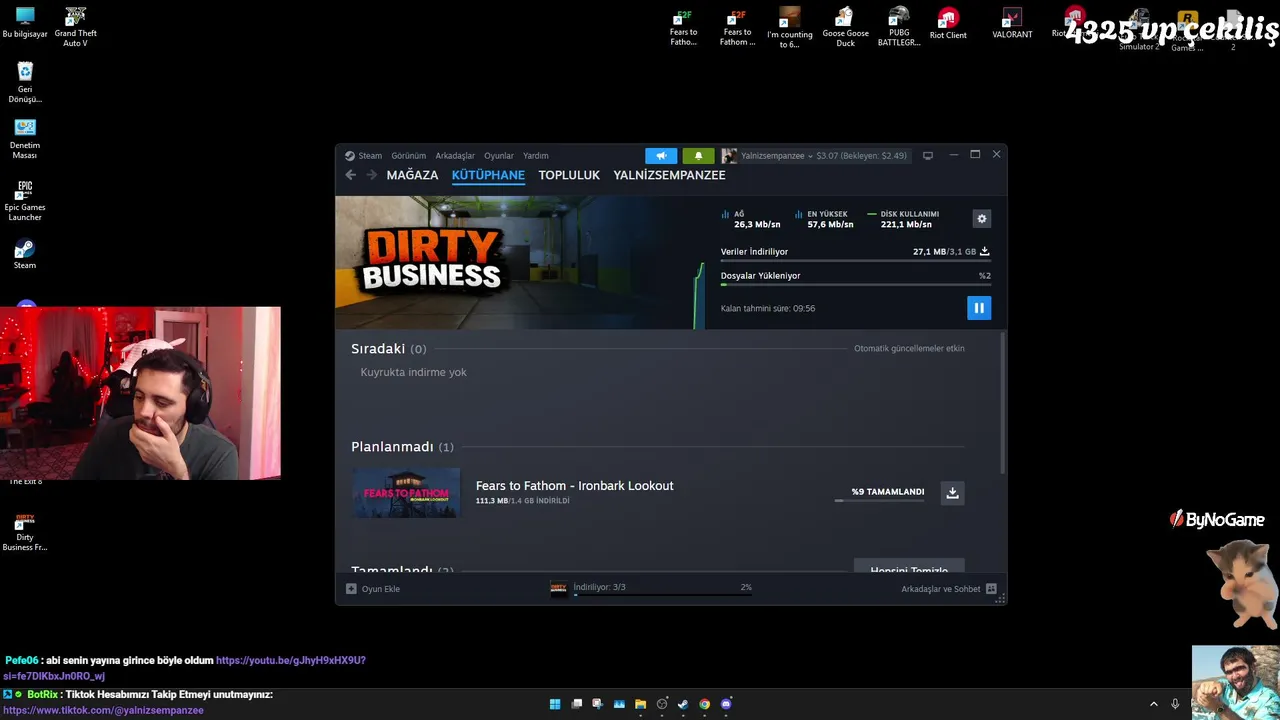
Task: Open Discord from the taskbar
Action: tap(726, 704)
